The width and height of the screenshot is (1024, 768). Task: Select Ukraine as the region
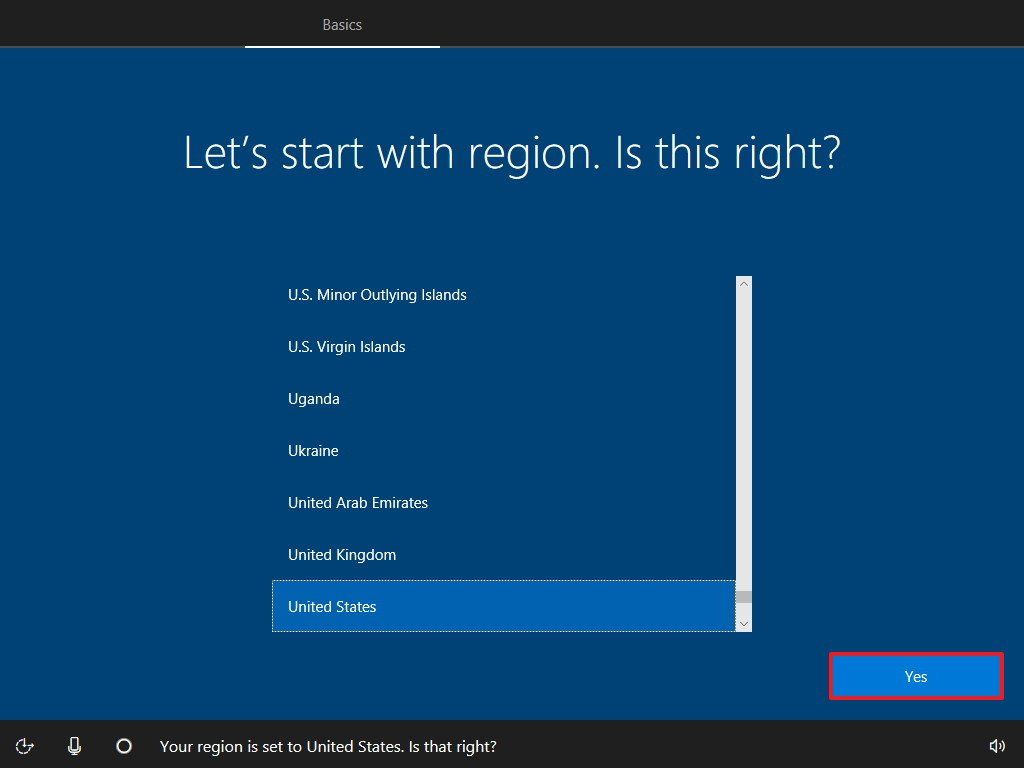coord(313,450)
